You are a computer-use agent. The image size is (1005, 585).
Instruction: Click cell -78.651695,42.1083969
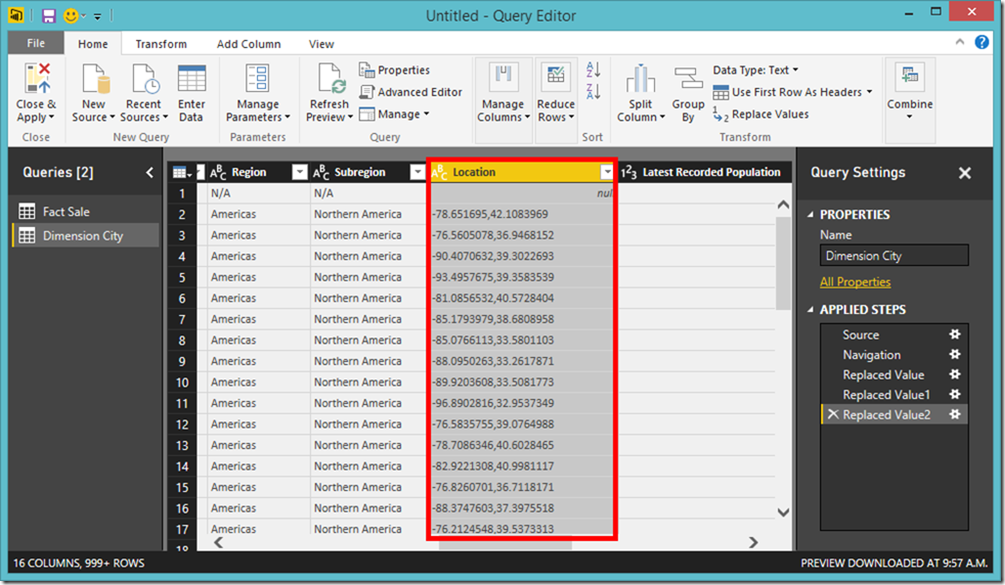tap(521, 214)
